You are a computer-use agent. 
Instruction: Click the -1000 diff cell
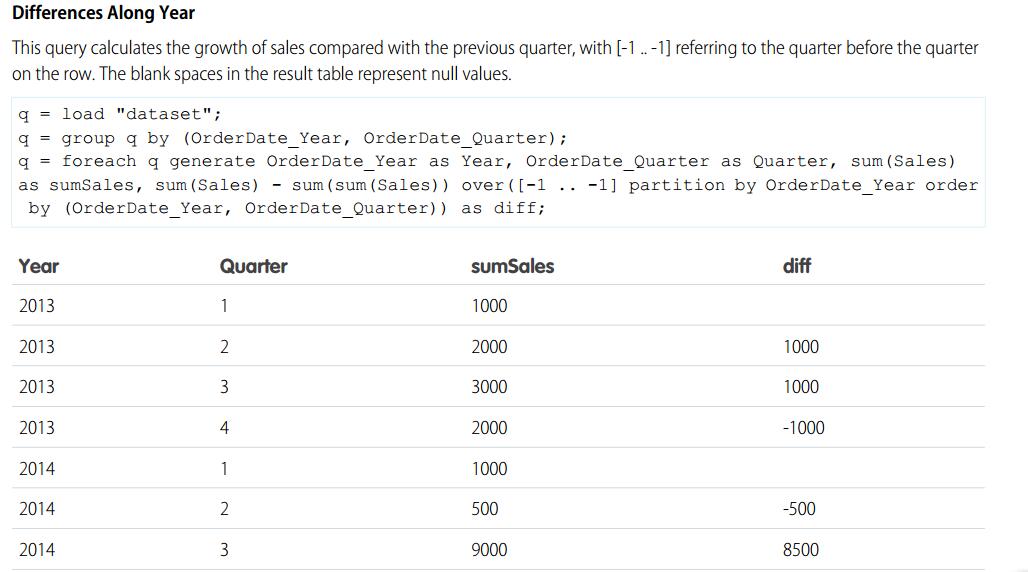pos(803,428)
